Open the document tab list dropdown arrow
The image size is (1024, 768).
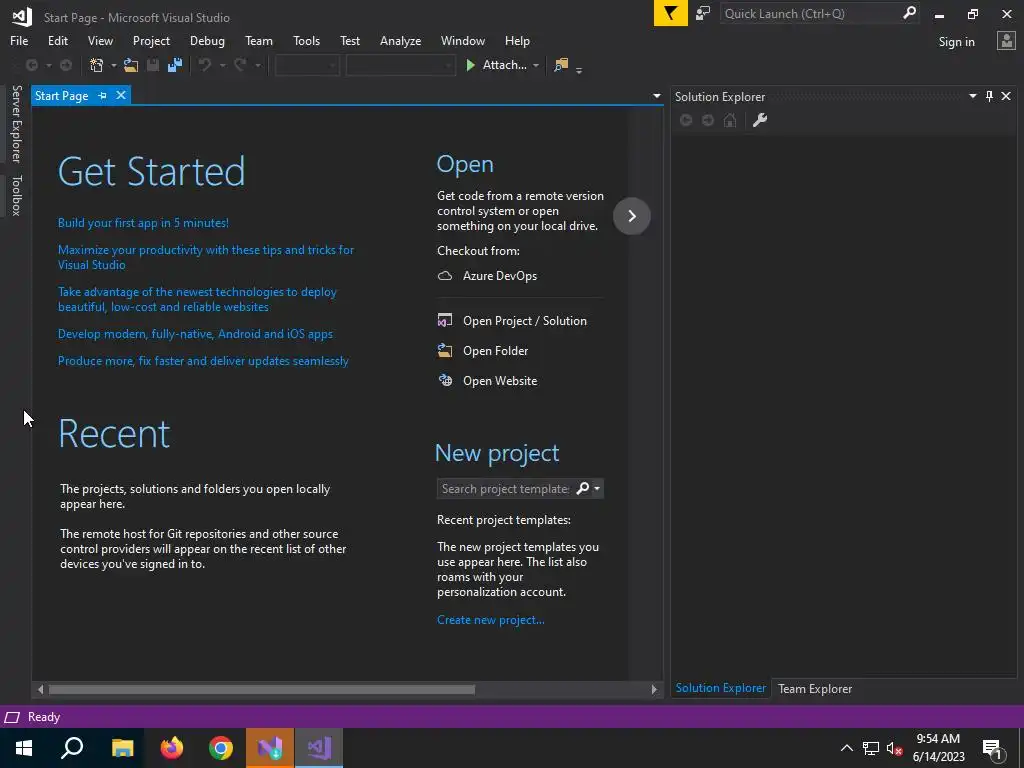click(x=657, y=96)
